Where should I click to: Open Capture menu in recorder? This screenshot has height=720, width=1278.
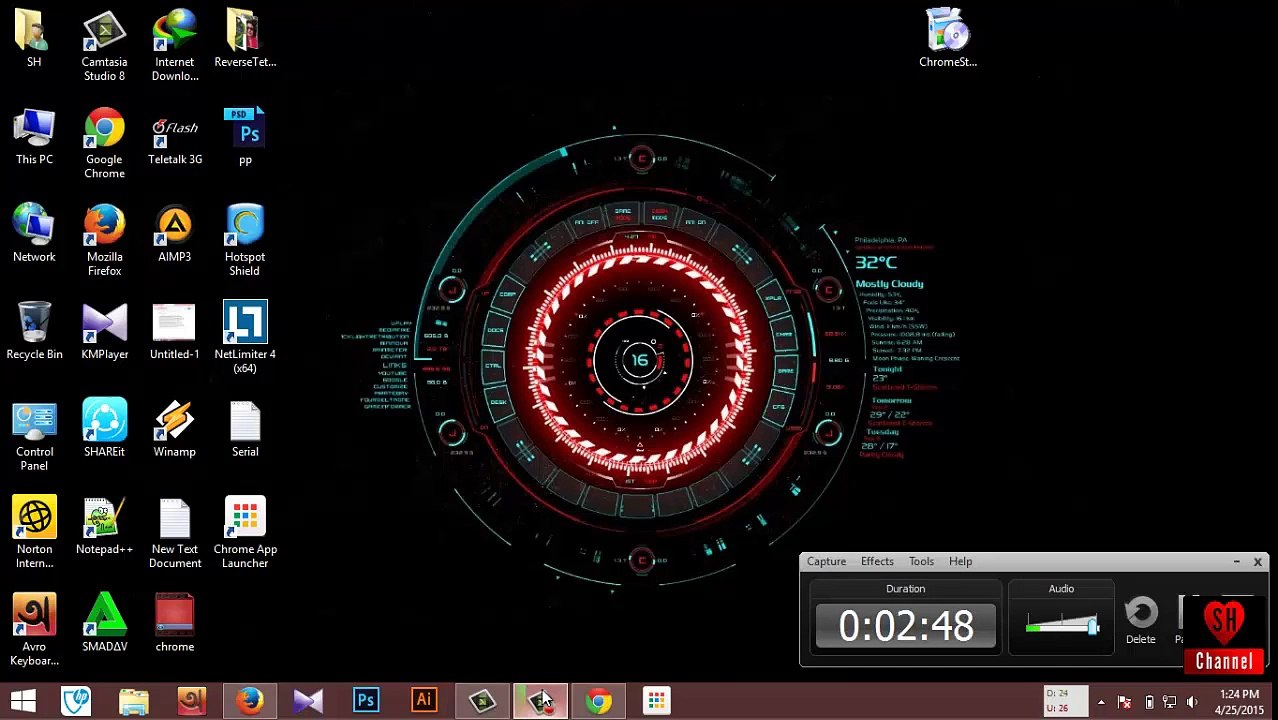pos(826,562)
